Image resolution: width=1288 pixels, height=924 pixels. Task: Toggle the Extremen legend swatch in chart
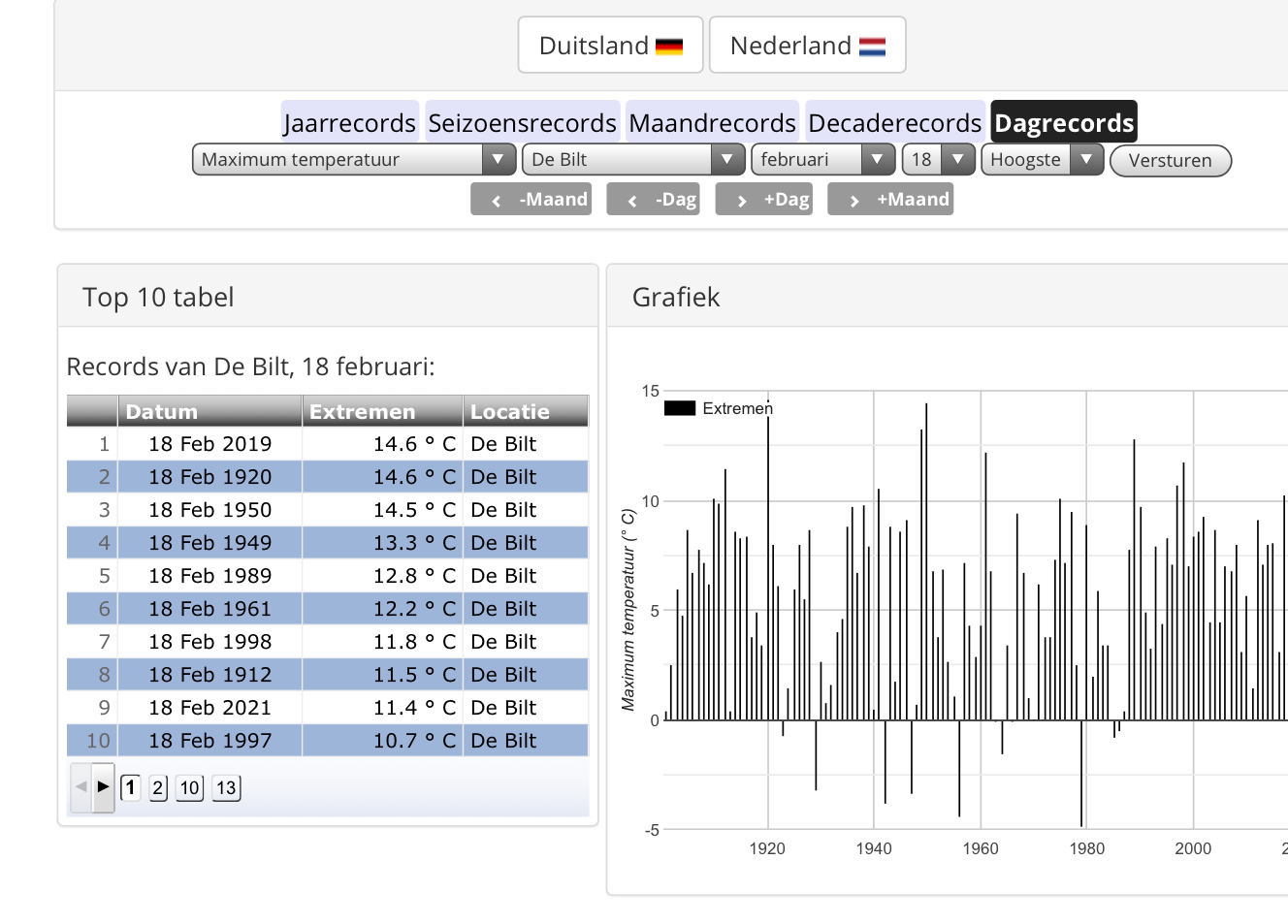pyautogui.click(x=680, y=408)
